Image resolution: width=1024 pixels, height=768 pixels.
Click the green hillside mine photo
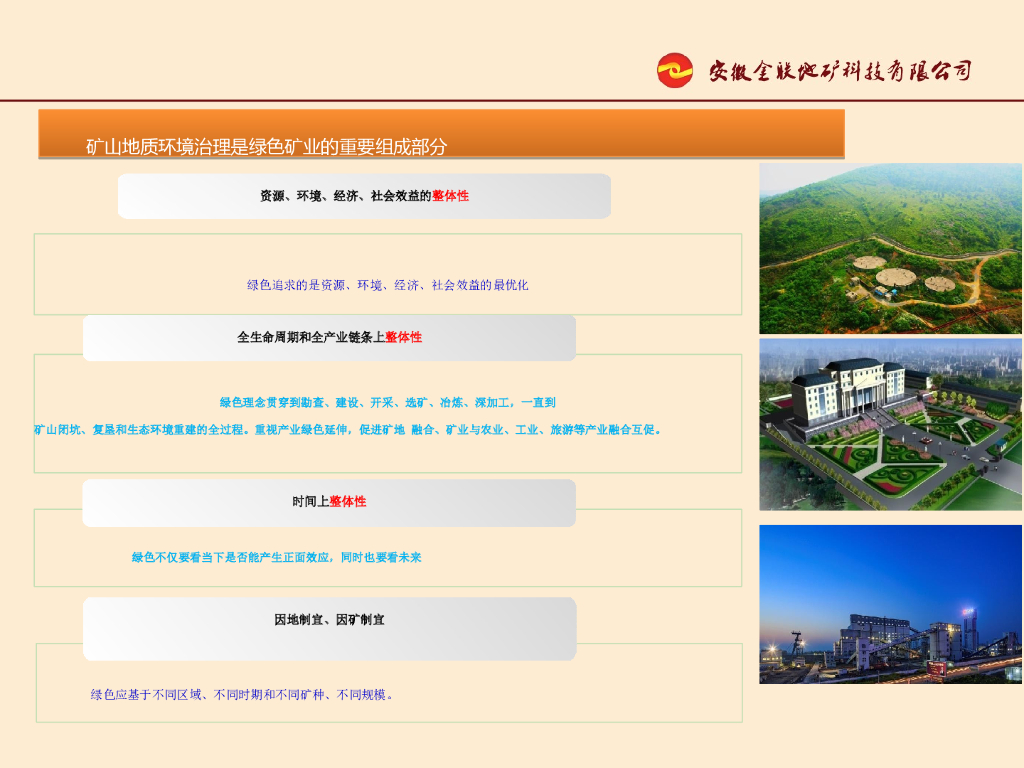pyautogui.click(x=891, y=248)
